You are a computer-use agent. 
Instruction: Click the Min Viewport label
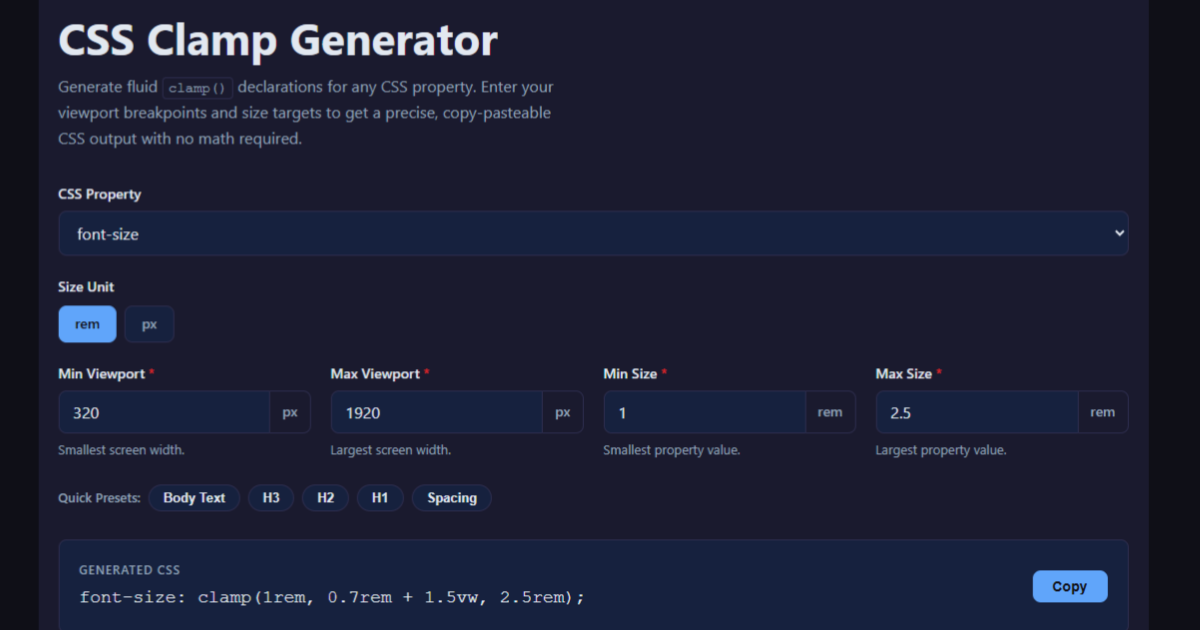click(101, 374)
